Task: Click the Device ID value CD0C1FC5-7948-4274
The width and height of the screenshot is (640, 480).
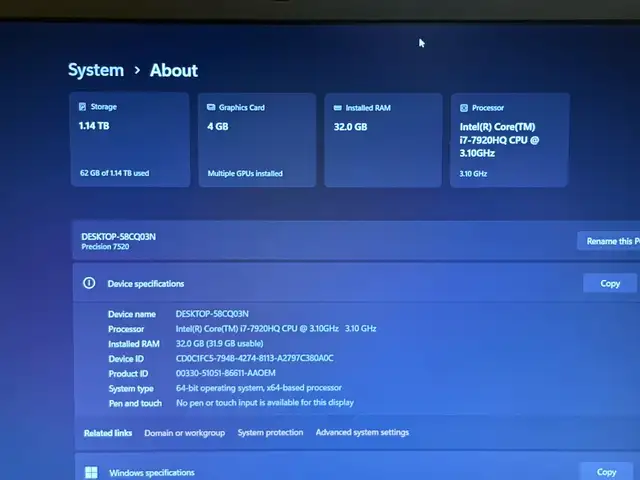Action: pos(254,358)
